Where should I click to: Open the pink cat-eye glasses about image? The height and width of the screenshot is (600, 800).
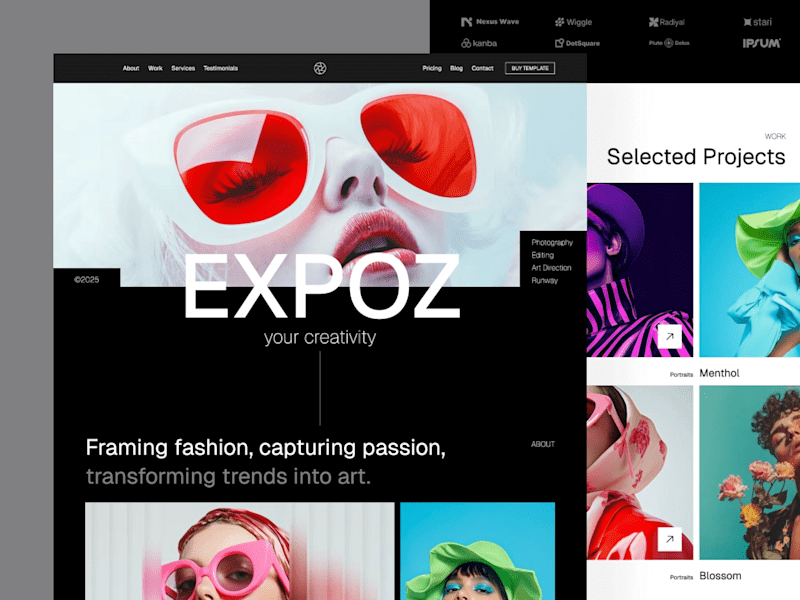click(x=240, y=551)
